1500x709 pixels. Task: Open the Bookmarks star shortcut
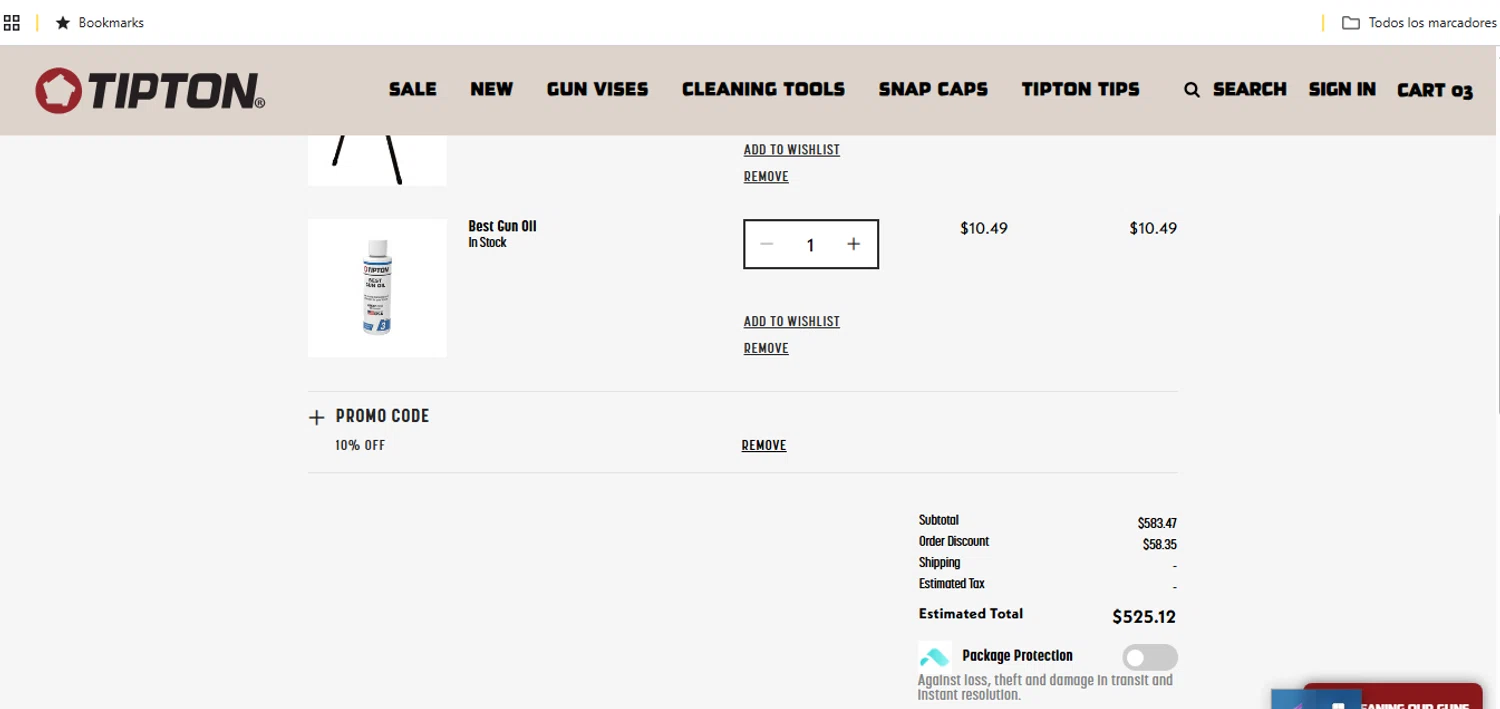click(x=100, y=22)
